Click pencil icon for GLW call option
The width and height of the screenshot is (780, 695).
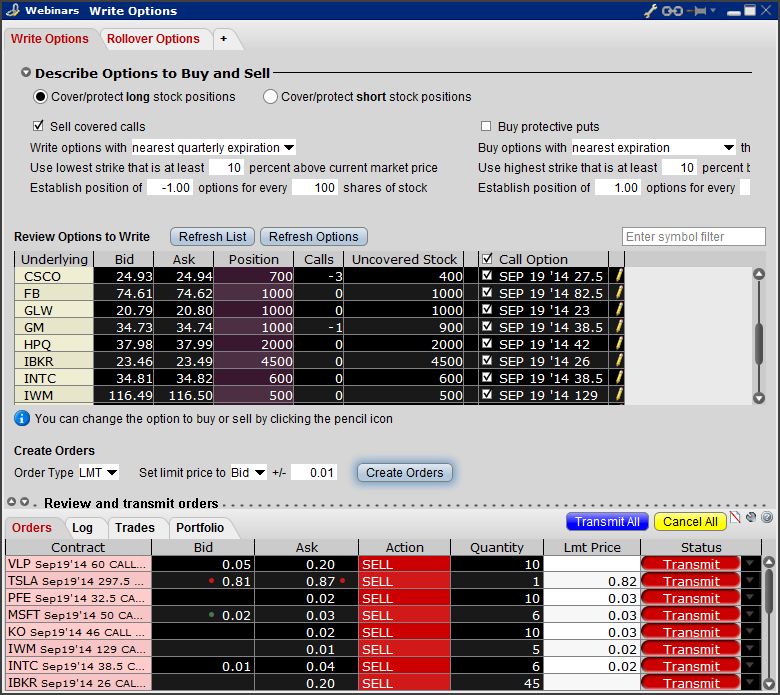point(618,310)
